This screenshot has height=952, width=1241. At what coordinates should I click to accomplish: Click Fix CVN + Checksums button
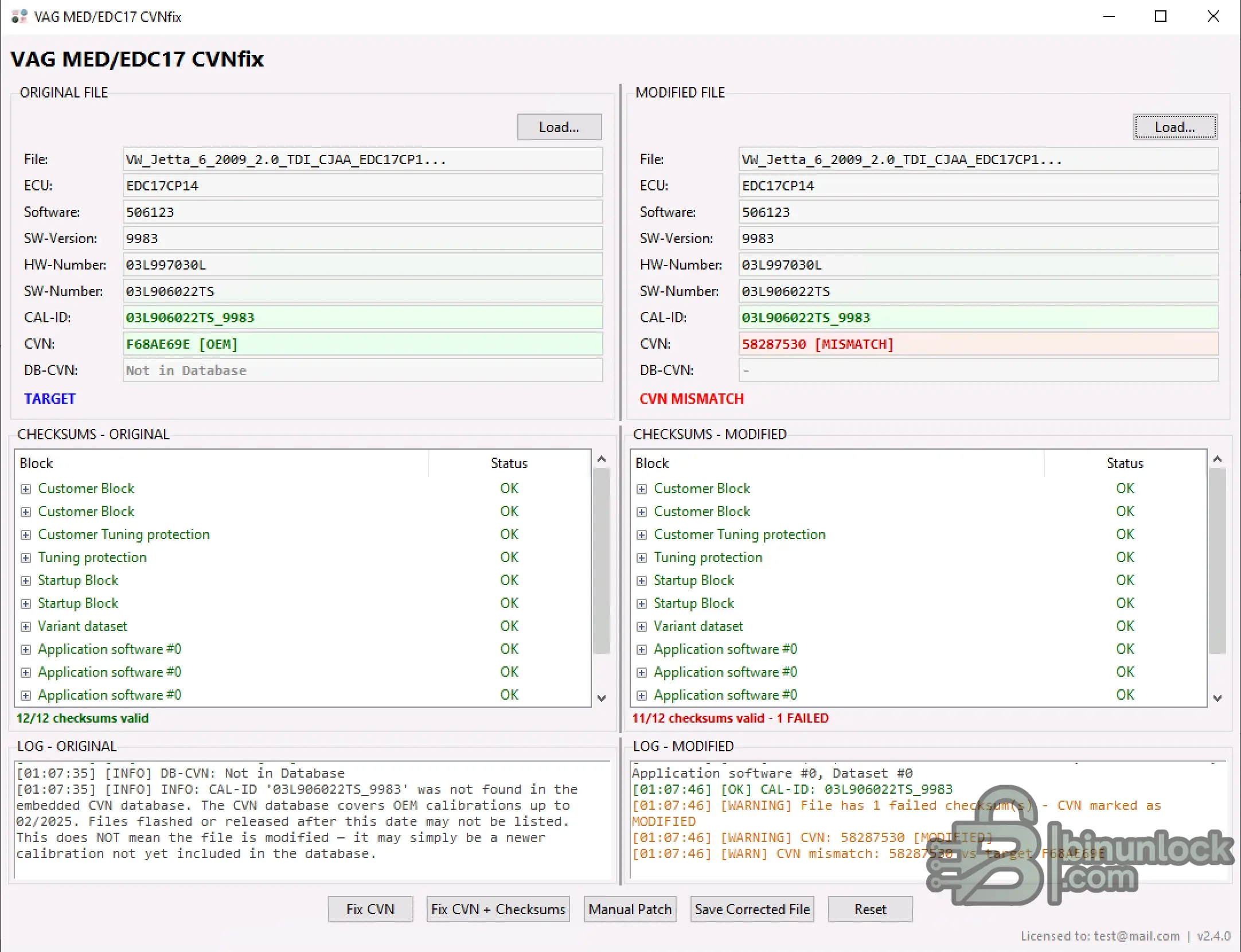[x=498, y=909]
